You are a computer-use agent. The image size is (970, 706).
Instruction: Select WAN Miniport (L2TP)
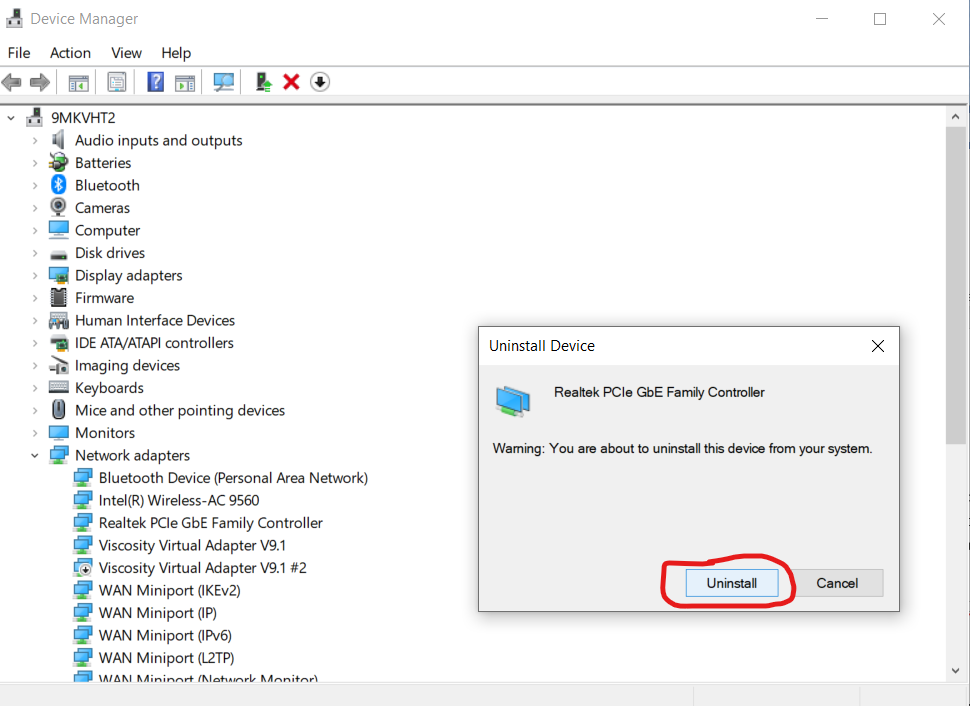(x=166, y=658)
